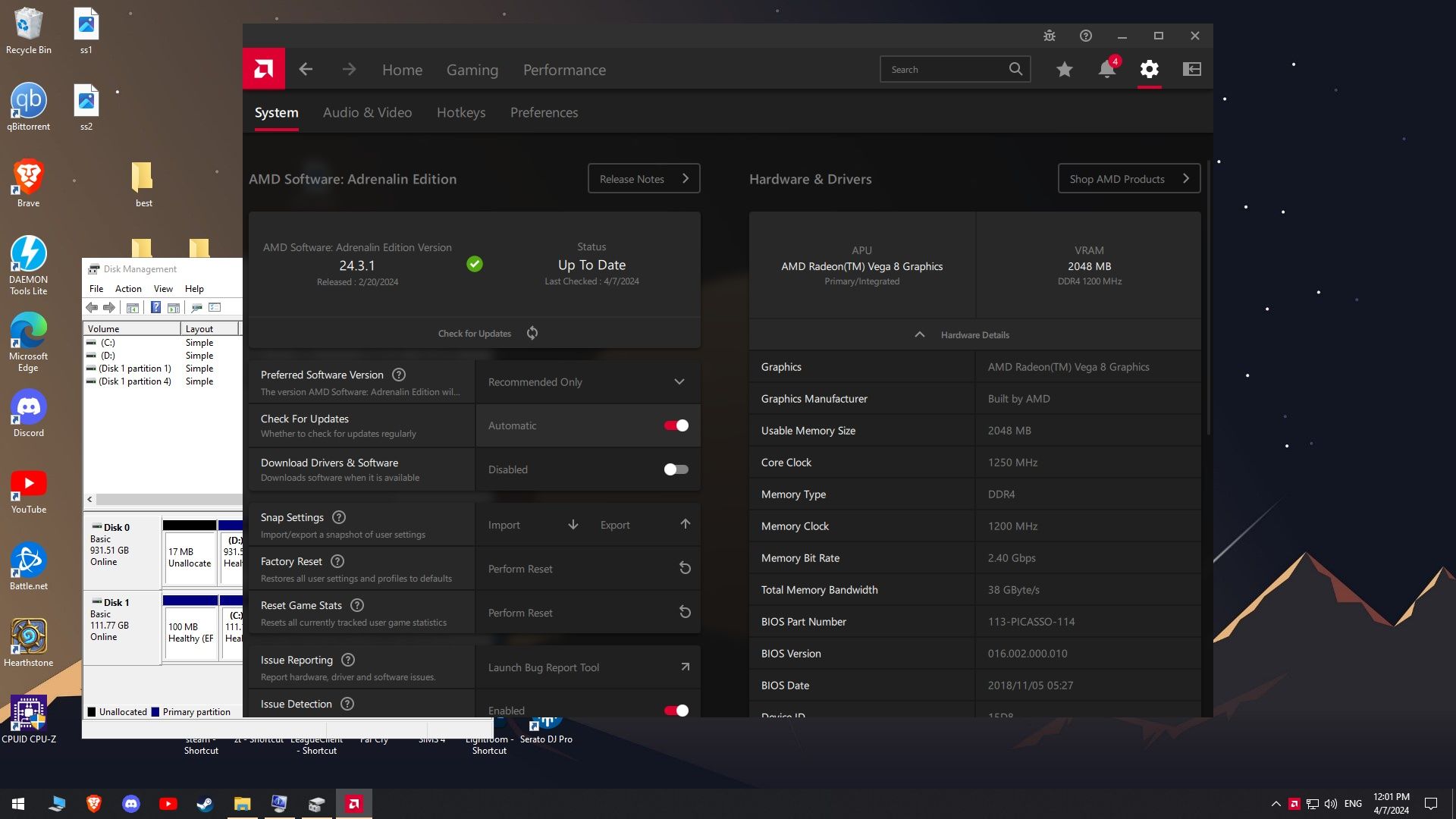Go back with the left arrow
Screen dimensions: 1456x819
[306, 69]
